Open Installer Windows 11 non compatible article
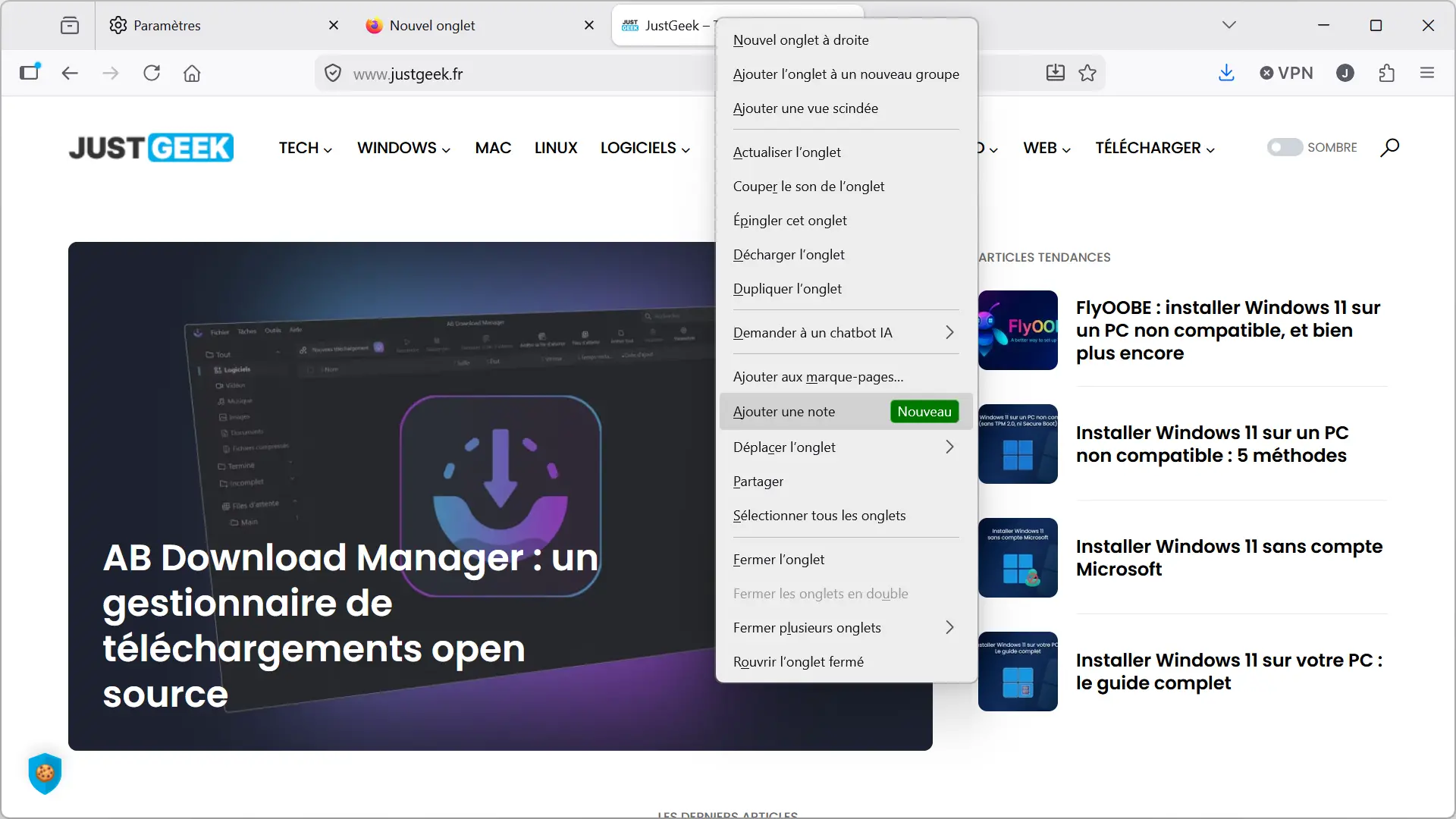 (x=1212, y=444)
